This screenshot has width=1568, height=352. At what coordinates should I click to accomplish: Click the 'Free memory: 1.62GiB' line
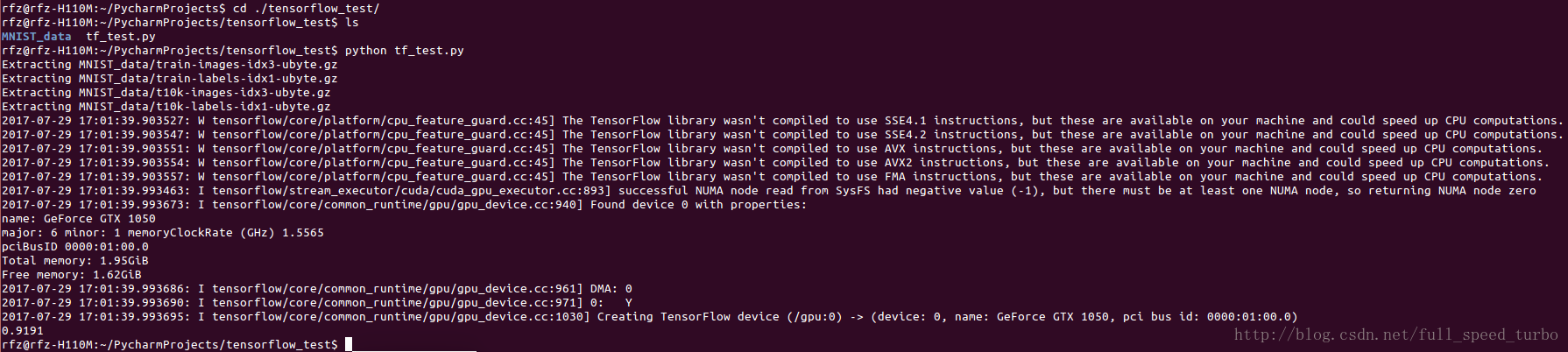click(x=72, y=275)
